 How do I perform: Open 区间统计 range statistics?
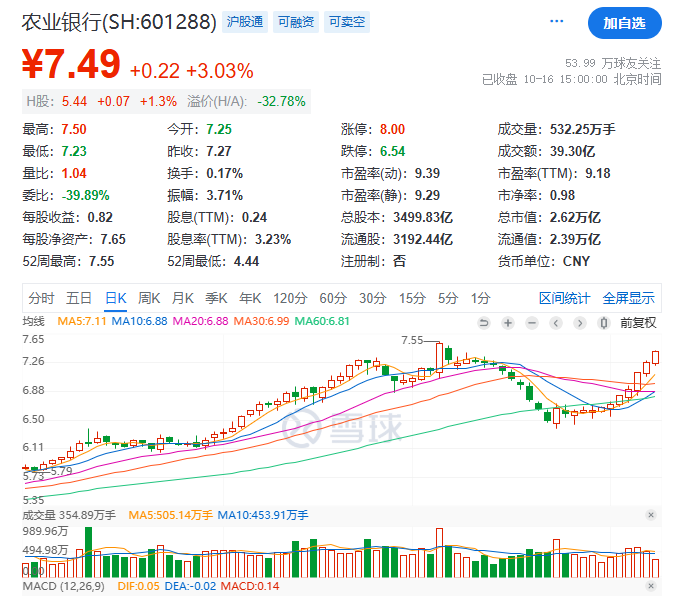click(x=564, y=298)
